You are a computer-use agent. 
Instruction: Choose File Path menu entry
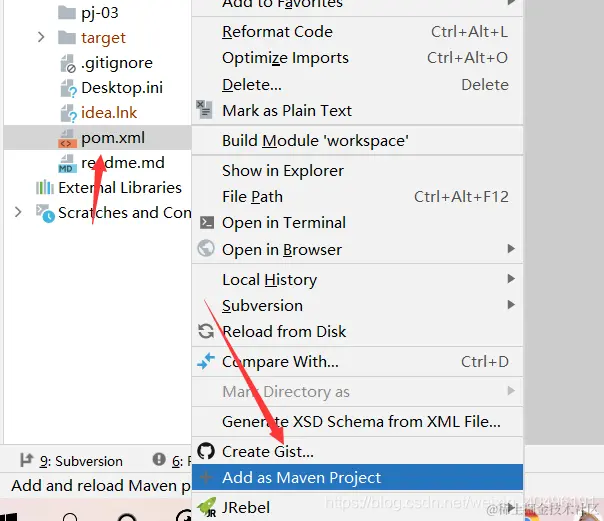[357, 197]
